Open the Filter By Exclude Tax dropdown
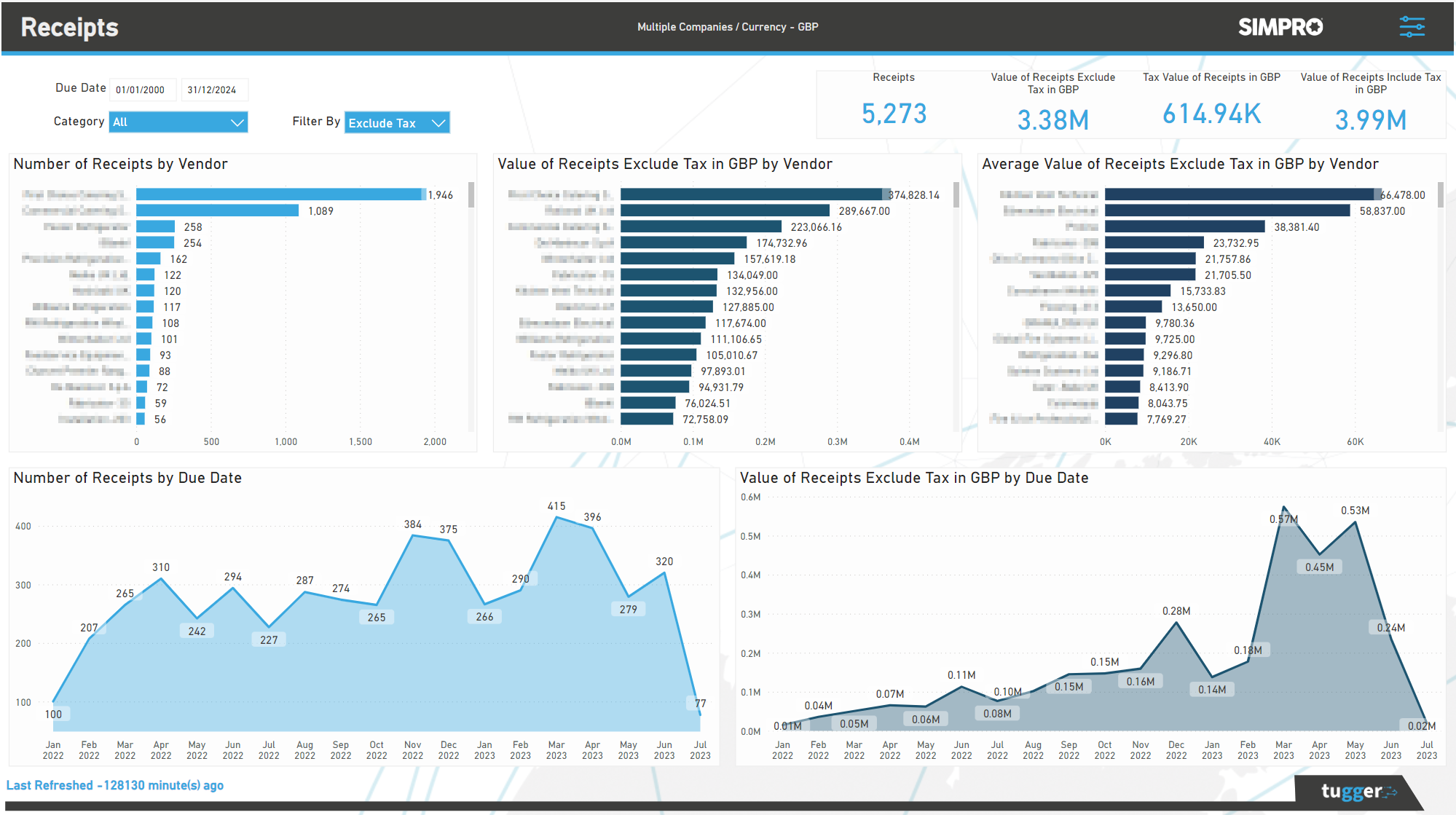Screen dimensions: 1456x815 tap(397, 122)
